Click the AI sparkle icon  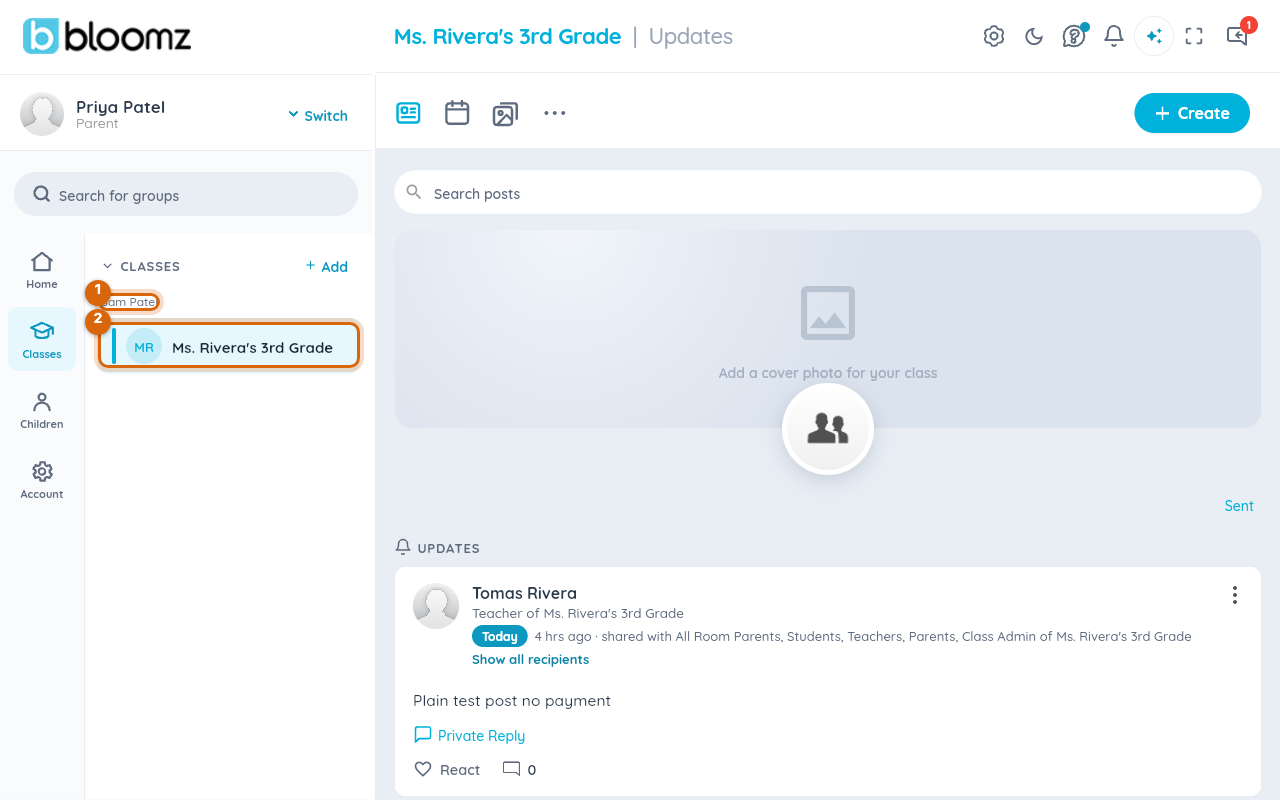tap(1154, 36)
